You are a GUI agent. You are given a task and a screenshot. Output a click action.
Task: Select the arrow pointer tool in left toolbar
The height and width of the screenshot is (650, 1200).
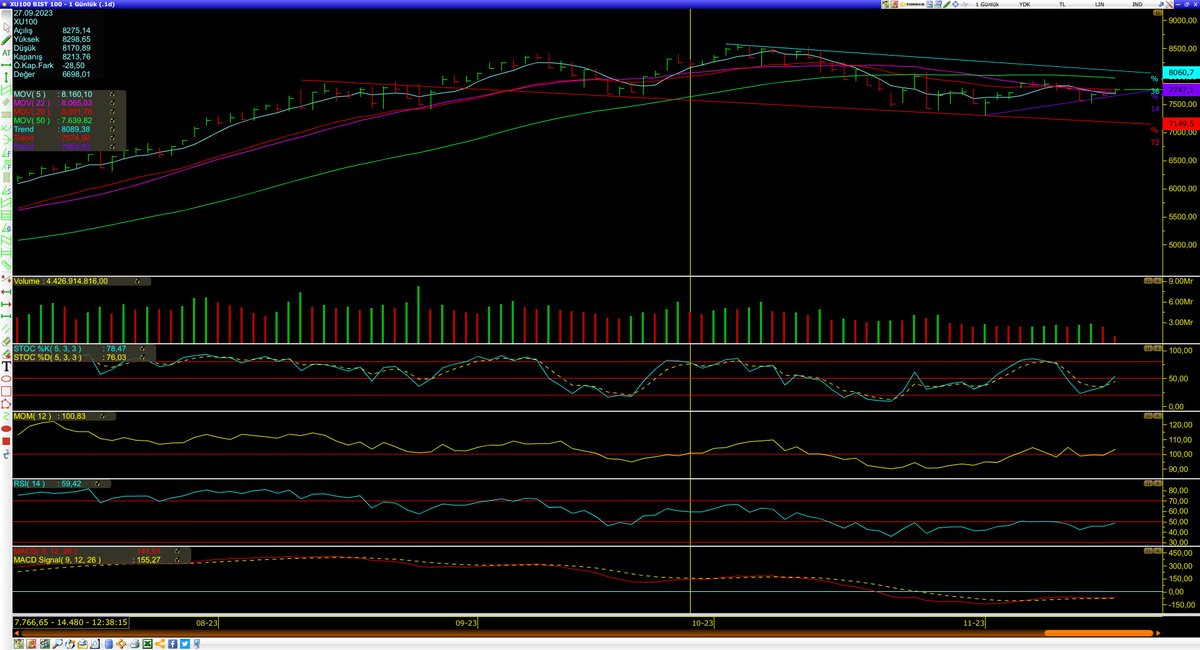coord(8,27)
